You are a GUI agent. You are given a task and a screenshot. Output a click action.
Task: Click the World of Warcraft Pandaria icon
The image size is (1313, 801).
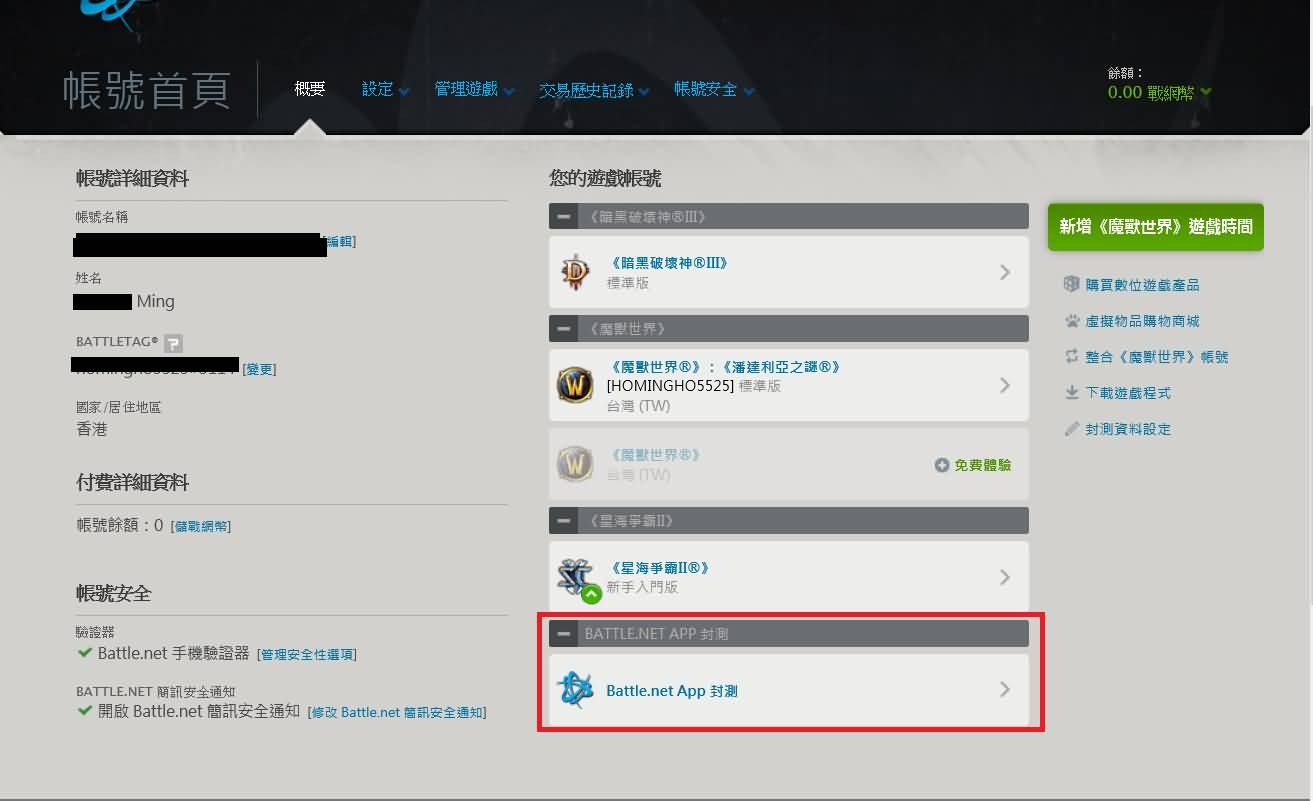click(575, 385)
